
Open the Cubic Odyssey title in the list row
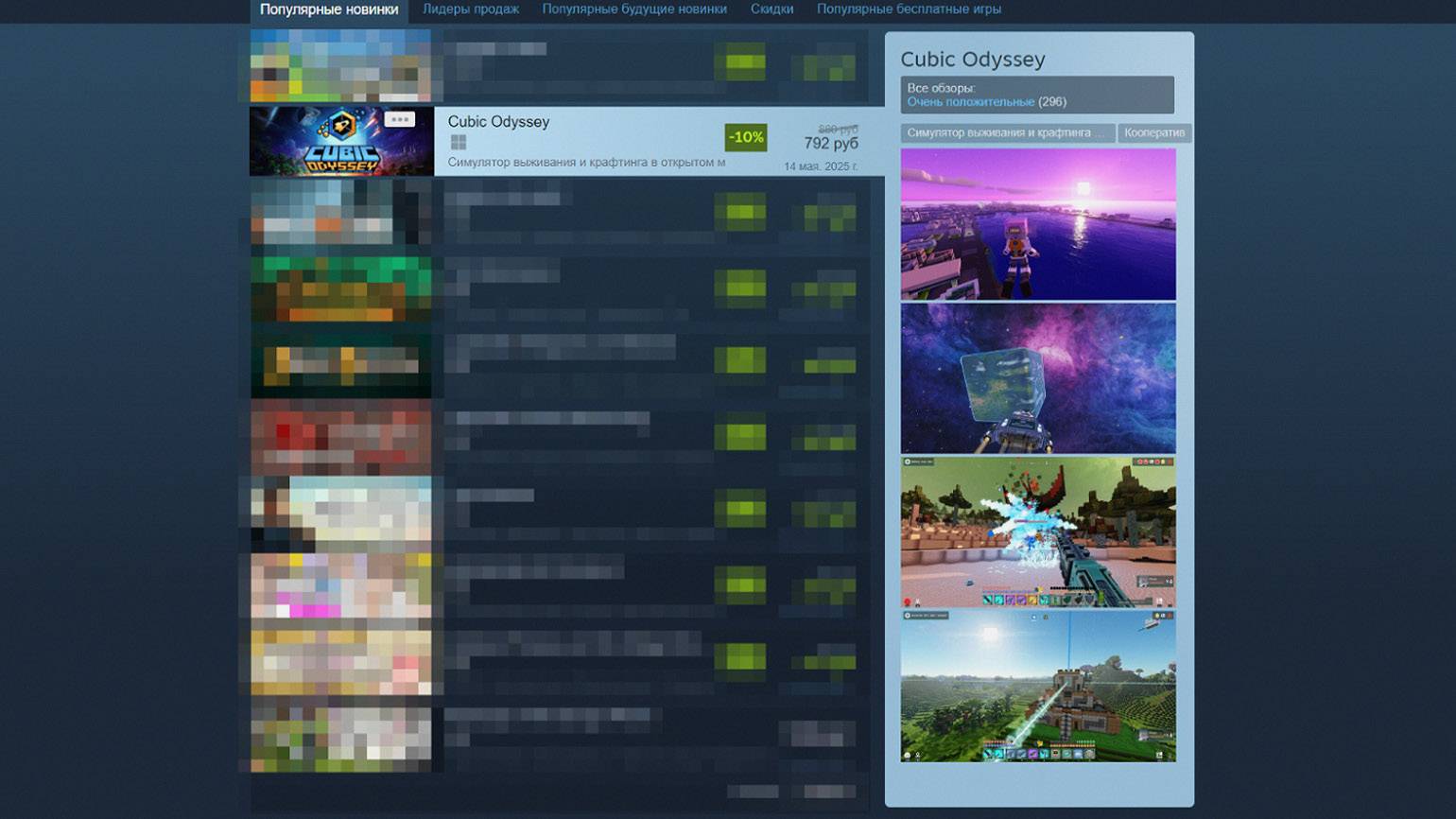(x=498, y=122)
